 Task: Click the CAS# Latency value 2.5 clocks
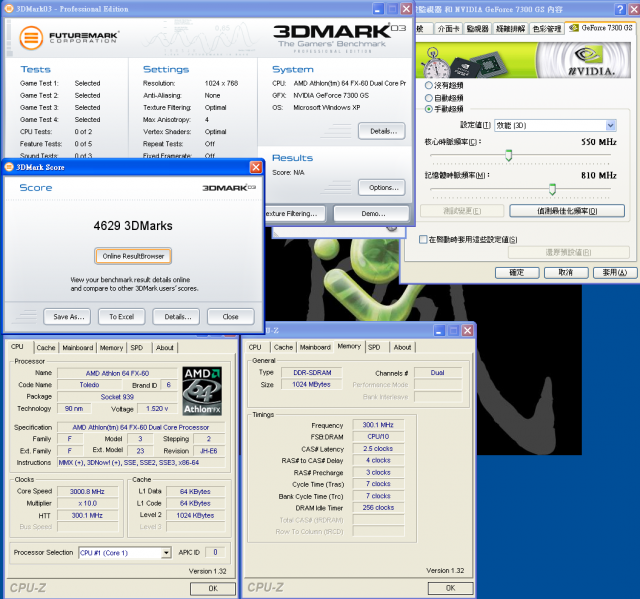click(378, 448)
